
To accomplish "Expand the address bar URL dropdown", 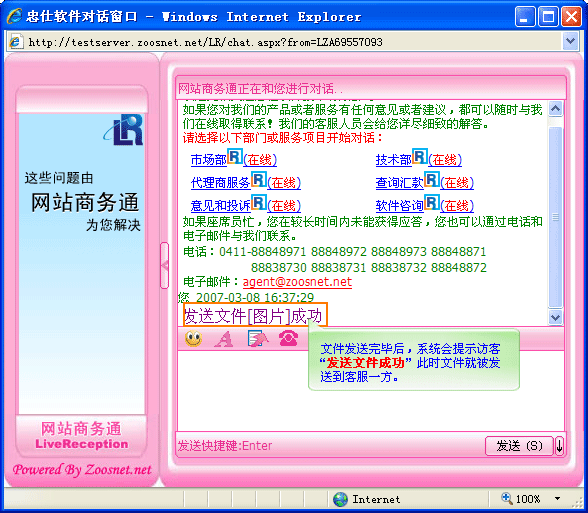I will pyautogui.click(x=570, y=41).
